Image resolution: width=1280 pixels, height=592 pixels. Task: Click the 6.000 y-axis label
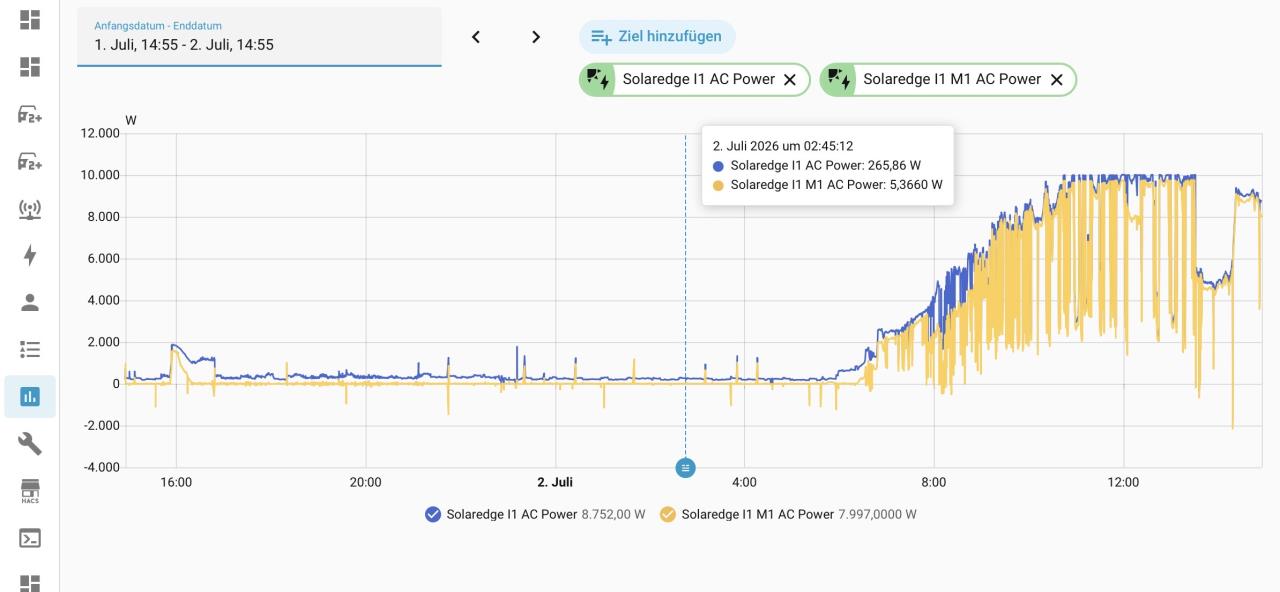pos(103,258)
